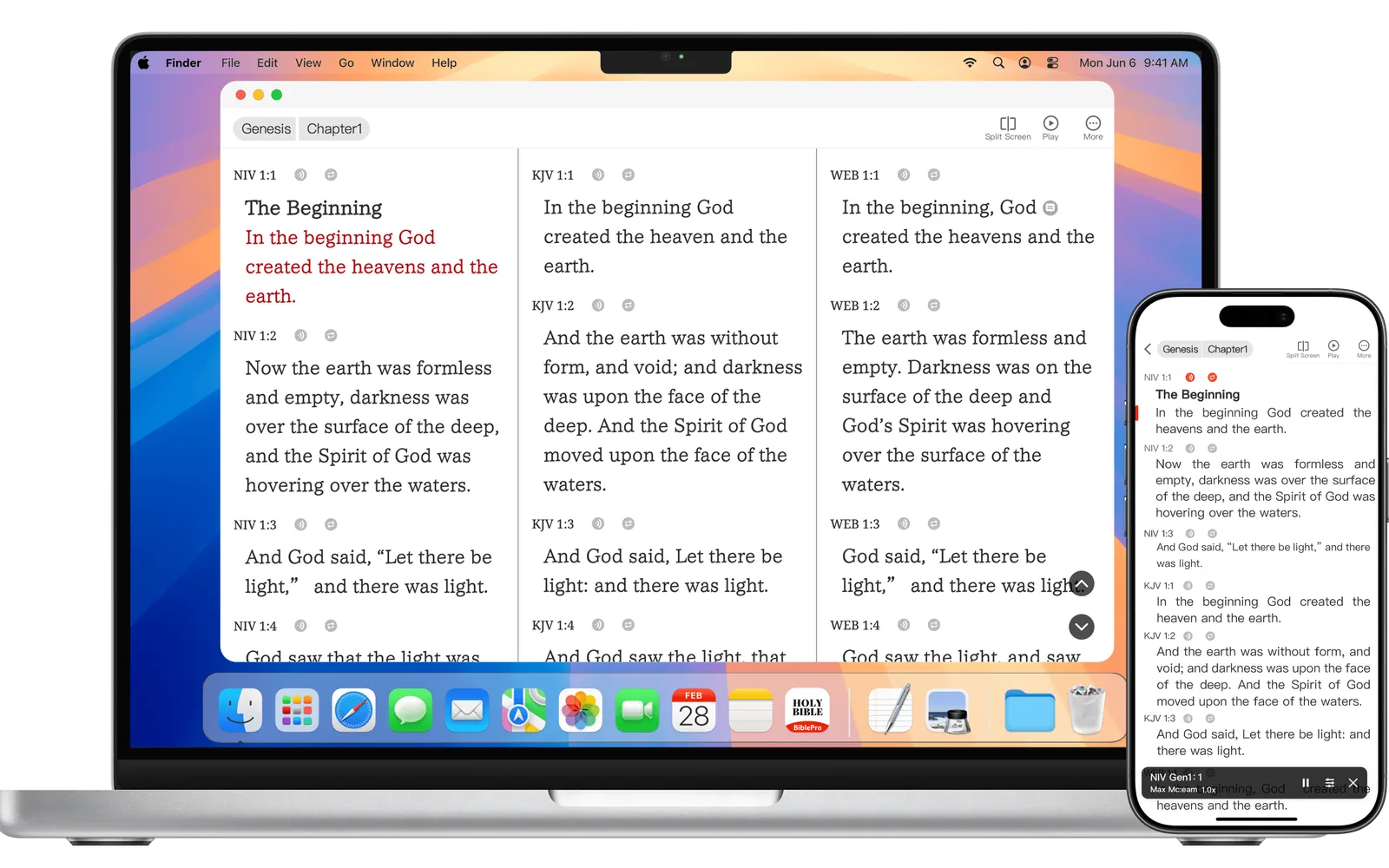Image resolution: width=1389 pixels, height=868 pixels.
Task: Play audio for WEB 1:1 on Mac
Action: coord(904,174)
